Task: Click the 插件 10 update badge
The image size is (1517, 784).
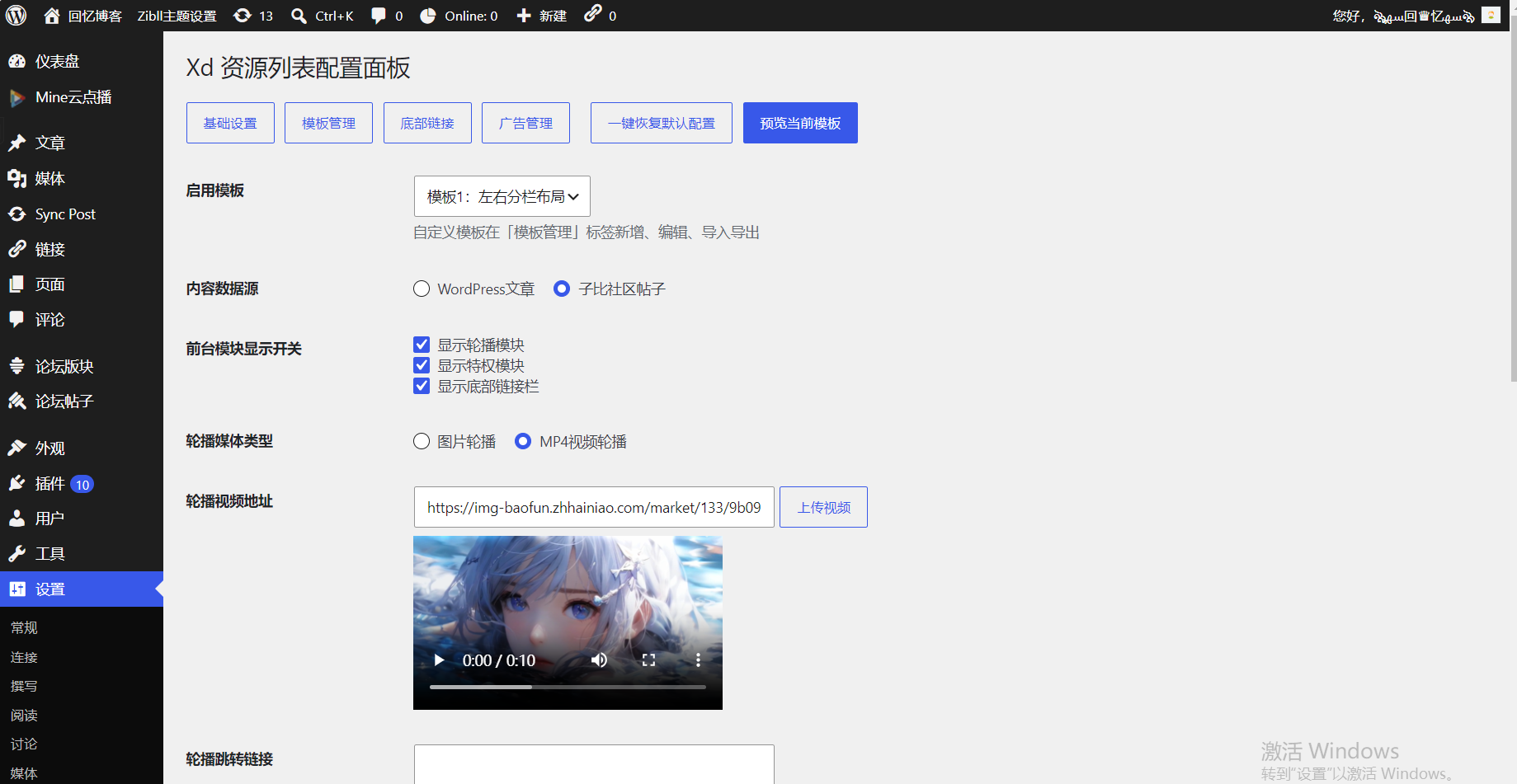Action: click(82, 484)
